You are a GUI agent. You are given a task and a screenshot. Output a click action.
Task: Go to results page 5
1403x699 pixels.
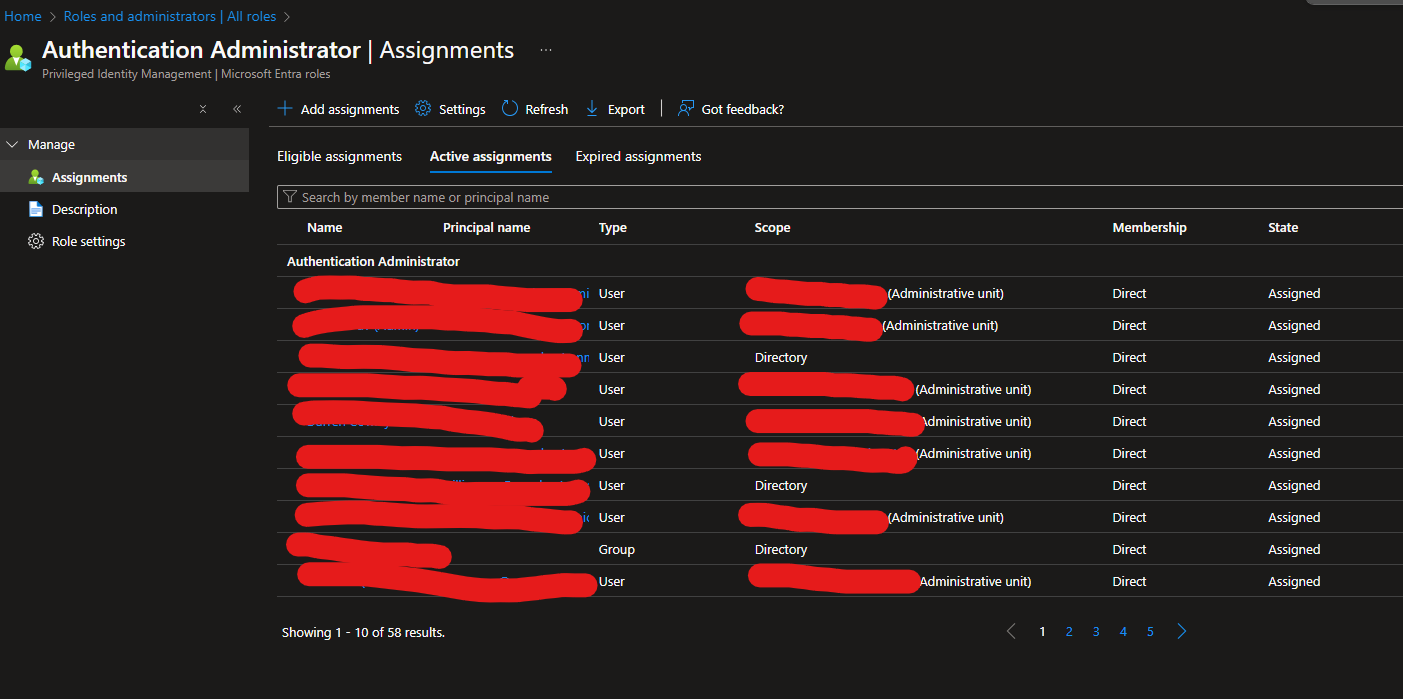coord(1150,631)
